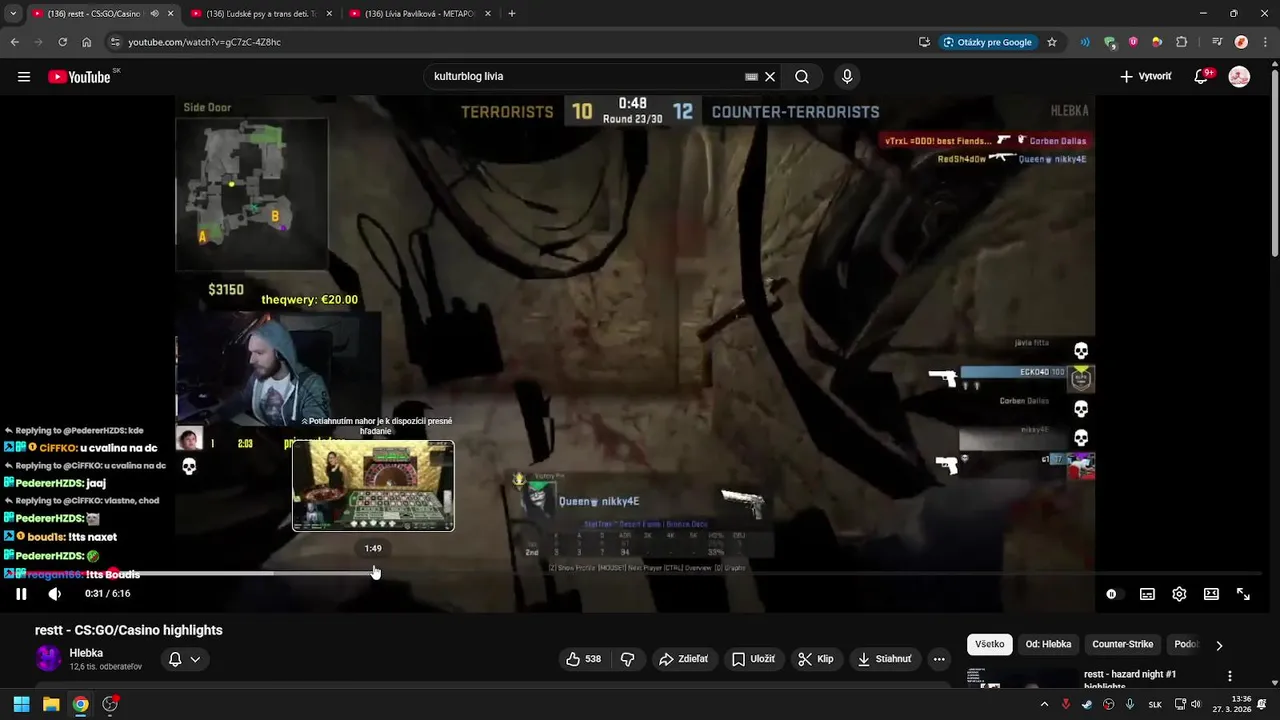Open YouTube notifications bell
The image size is (1280, 720).
click(1202, 77)
